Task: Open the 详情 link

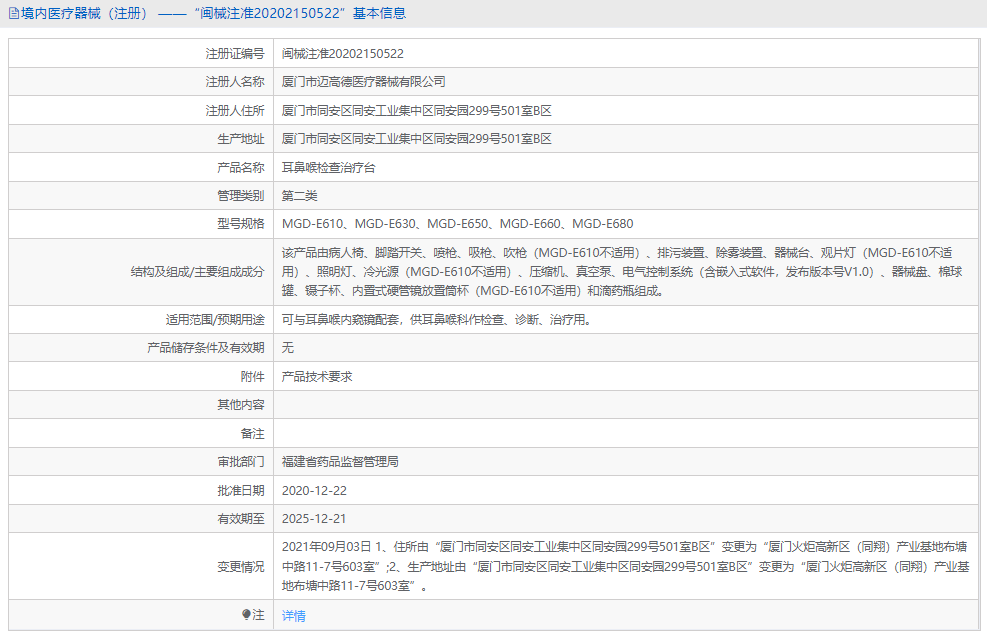Action: pyautogui.click(x=293, y=616)
